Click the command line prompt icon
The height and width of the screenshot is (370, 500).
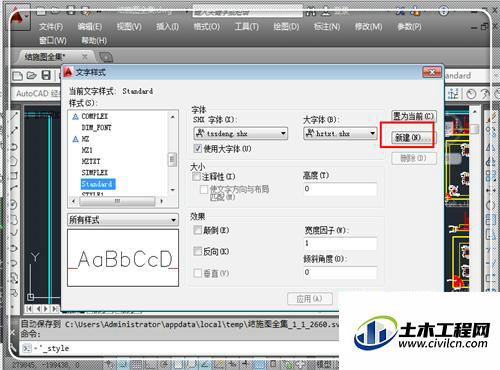[x=26, y=348]
